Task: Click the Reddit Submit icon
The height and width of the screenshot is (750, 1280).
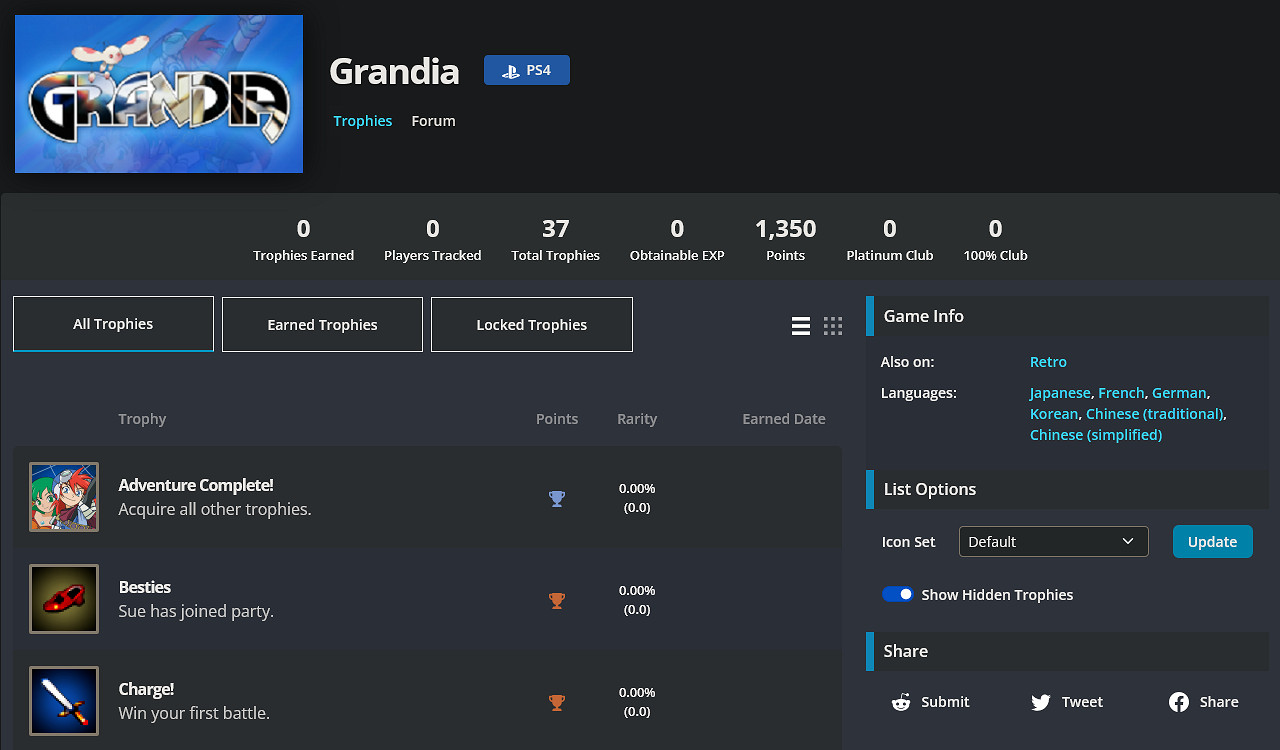Action: (x=901, y=702)
